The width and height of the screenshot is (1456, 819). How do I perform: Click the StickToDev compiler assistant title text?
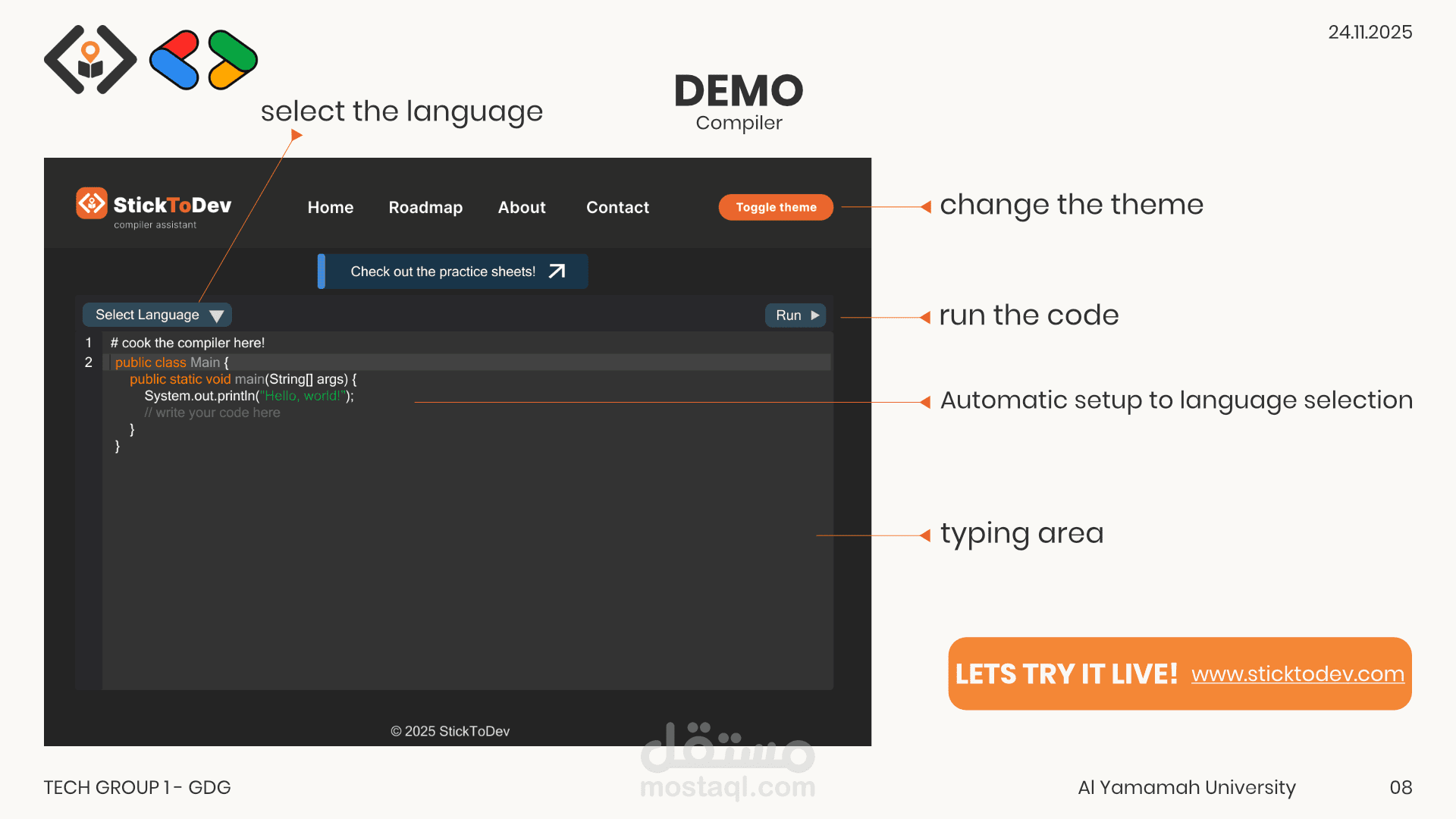tap(172, 206)
